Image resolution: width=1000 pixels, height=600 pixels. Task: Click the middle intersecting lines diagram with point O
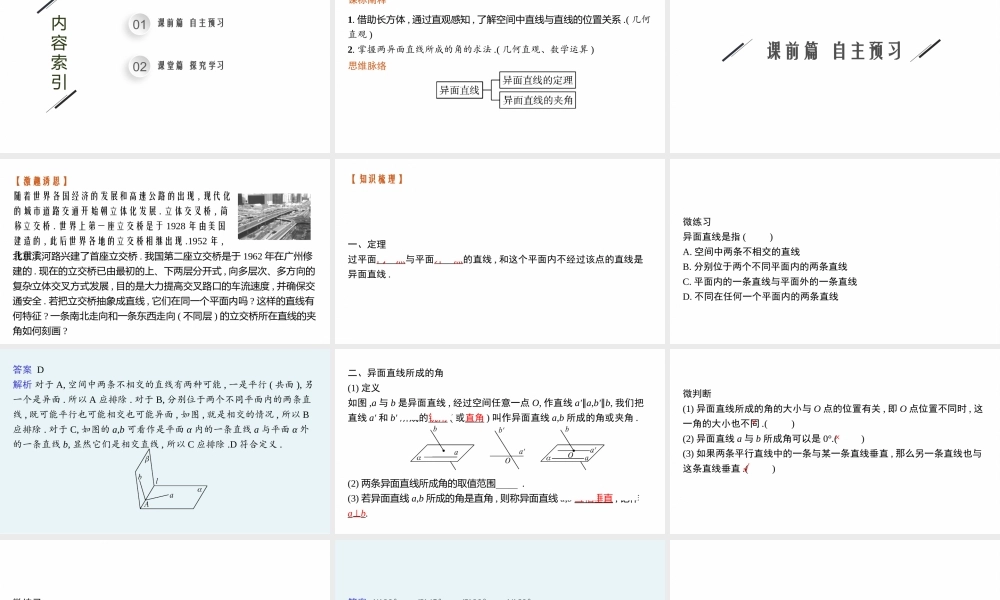point(511,448)
